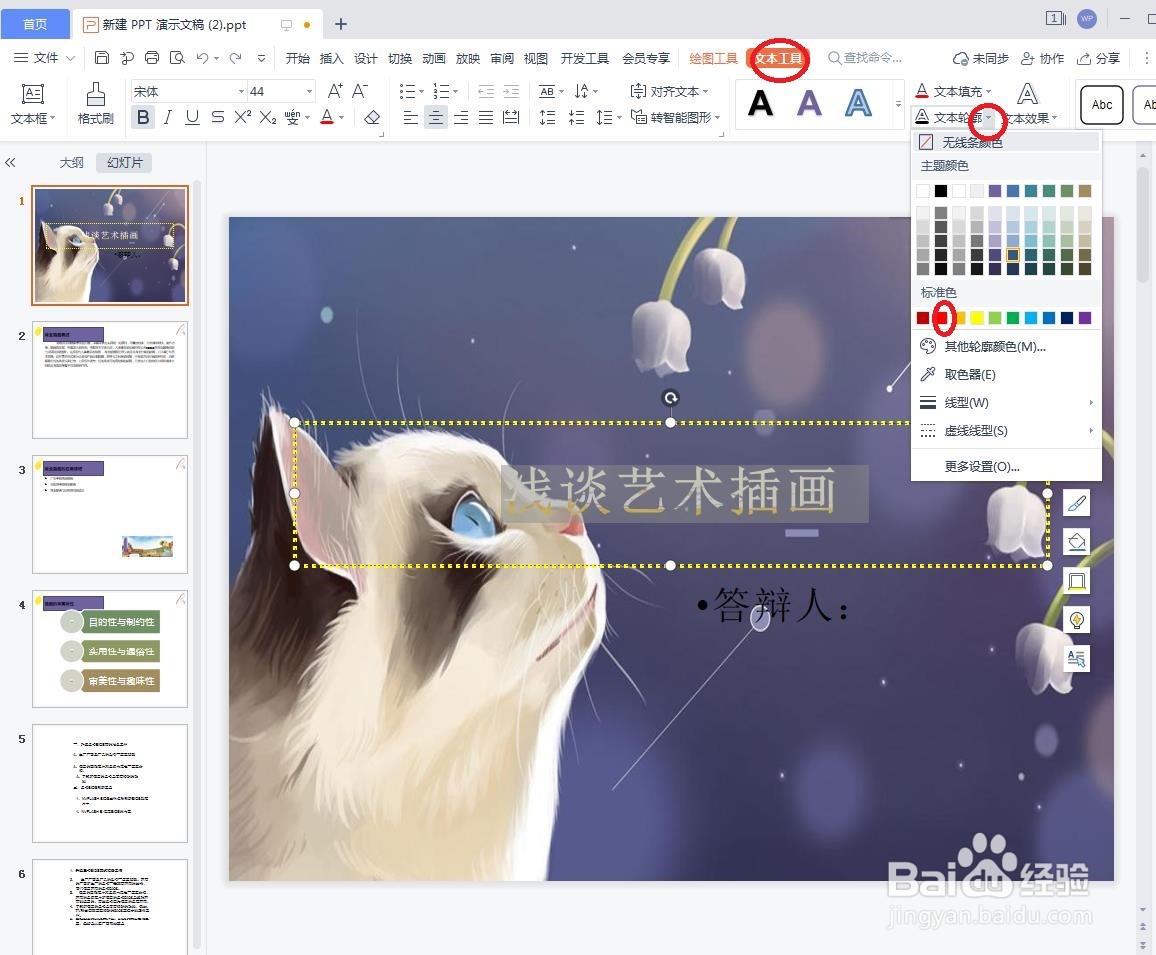Click the 协作 collaborate button

click(x=1042, y=58)
